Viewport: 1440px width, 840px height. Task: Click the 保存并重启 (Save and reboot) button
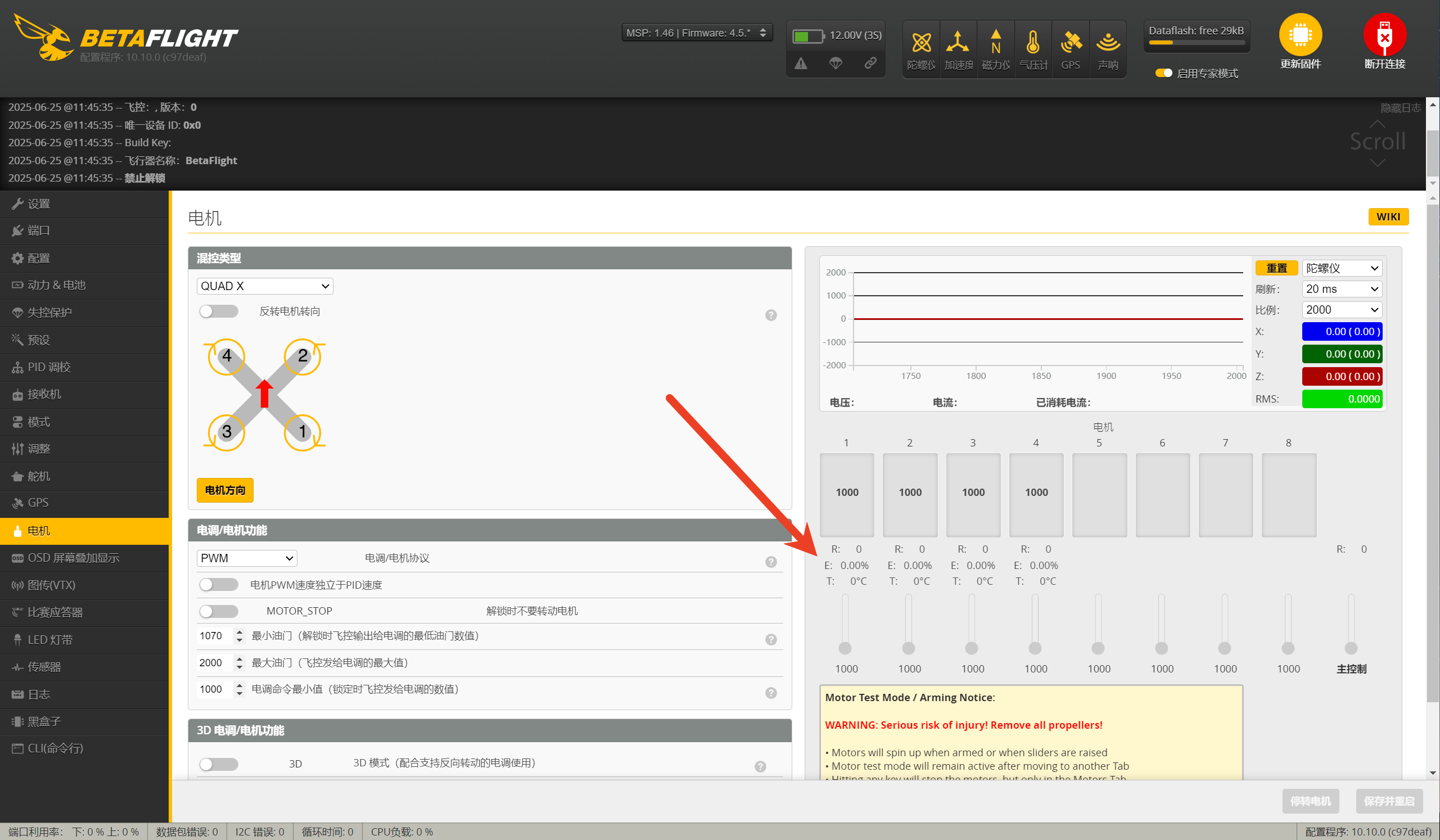point(1389,801)
